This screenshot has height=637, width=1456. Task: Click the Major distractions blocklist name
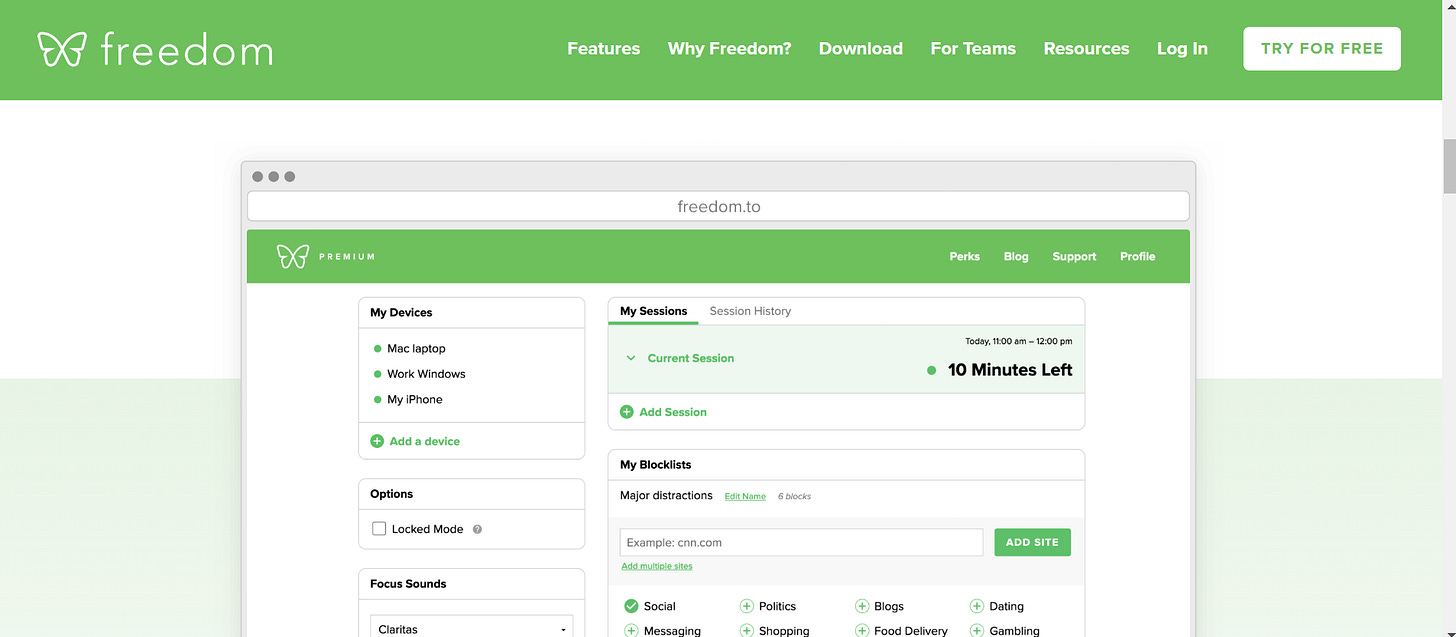point(666,495)
